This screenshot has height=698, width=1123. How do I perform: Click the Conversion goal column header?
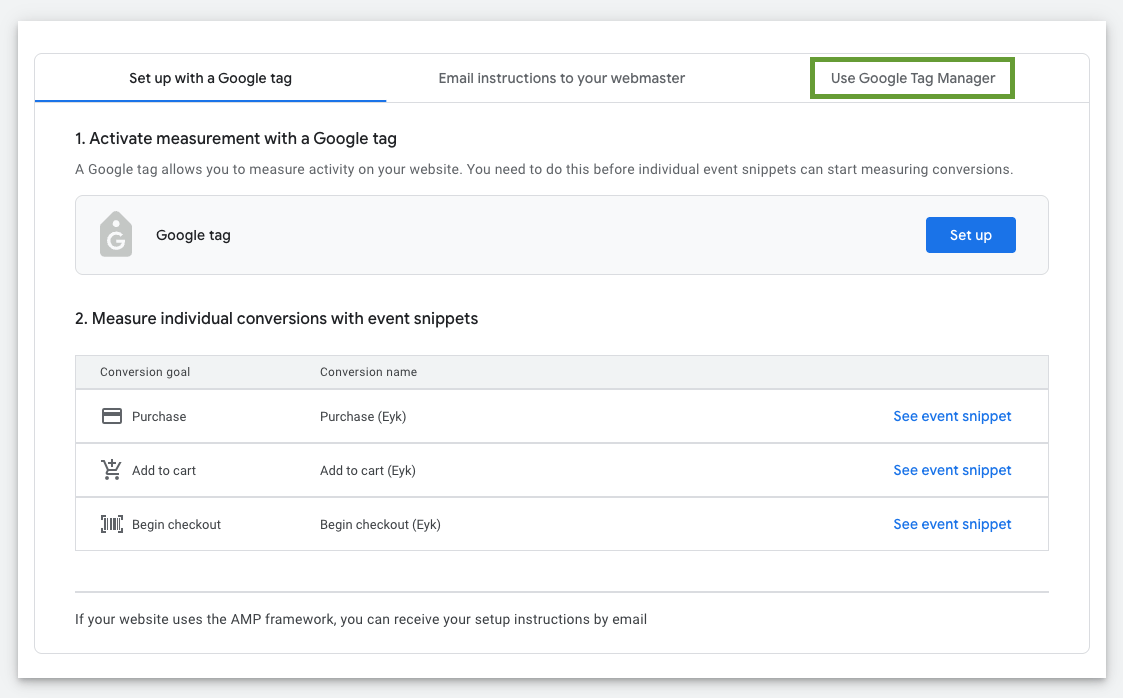tap(145, 372)
